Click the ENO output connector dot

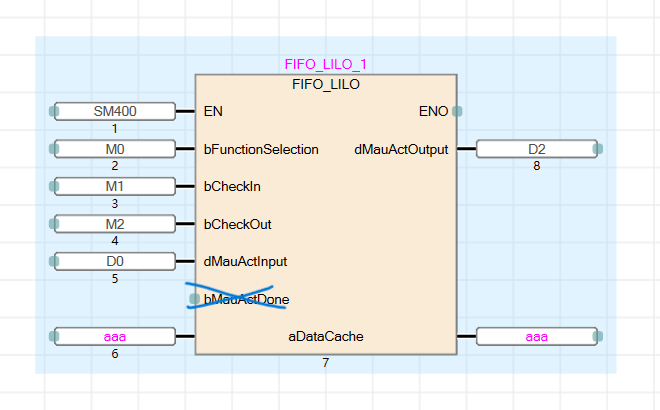tap(456, 111)
